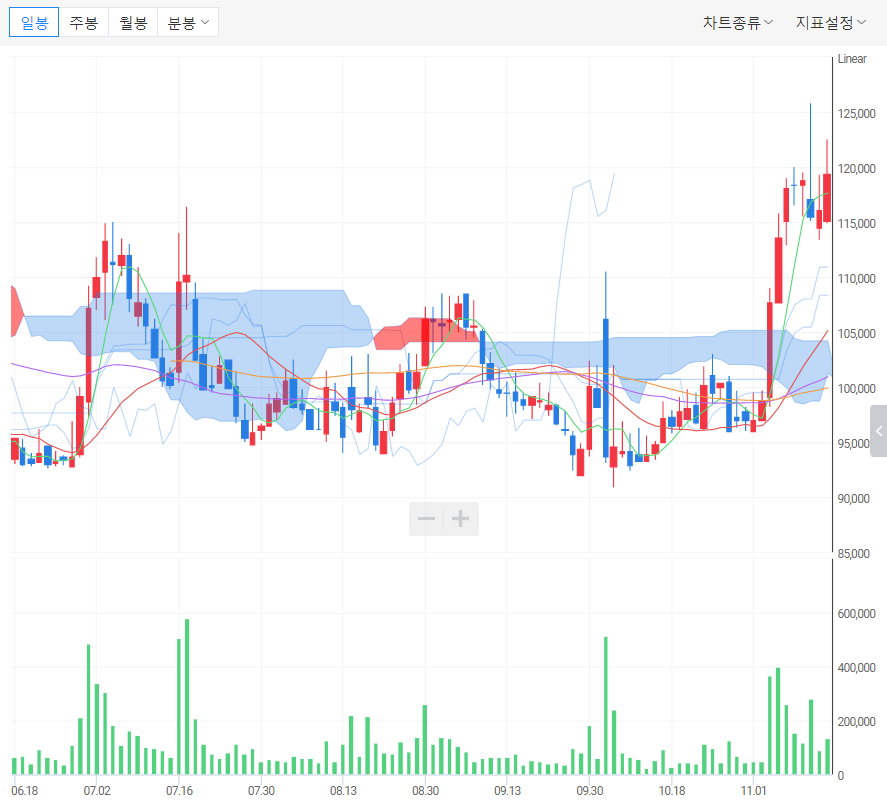This screenshot has width=887, height=808.
Task: Open the 분봉 minute chart dropdown
Action: [x=188, y=23]
